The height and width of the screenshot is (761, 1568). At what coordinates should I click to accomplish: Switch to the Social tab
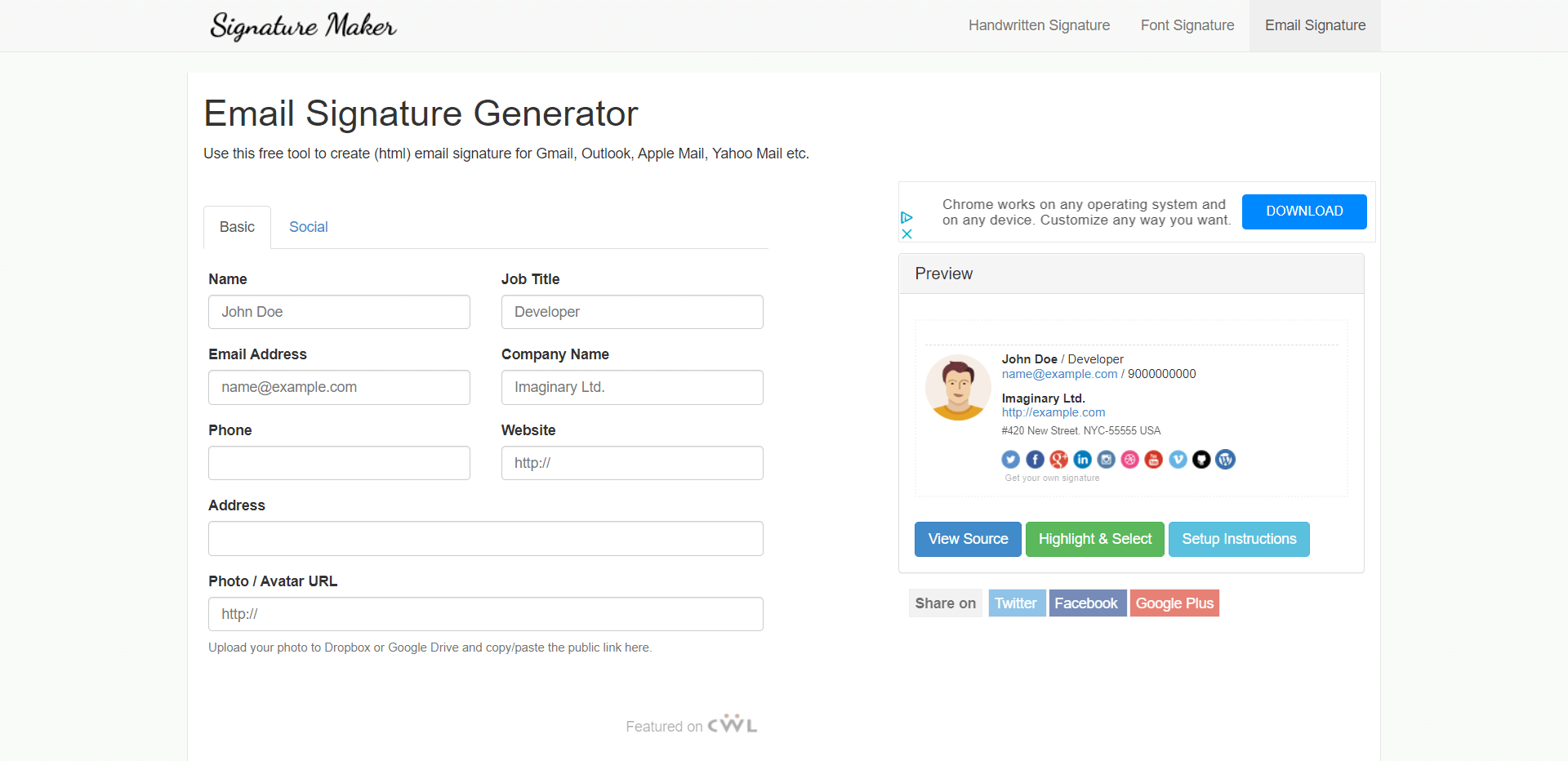point(308,227)
